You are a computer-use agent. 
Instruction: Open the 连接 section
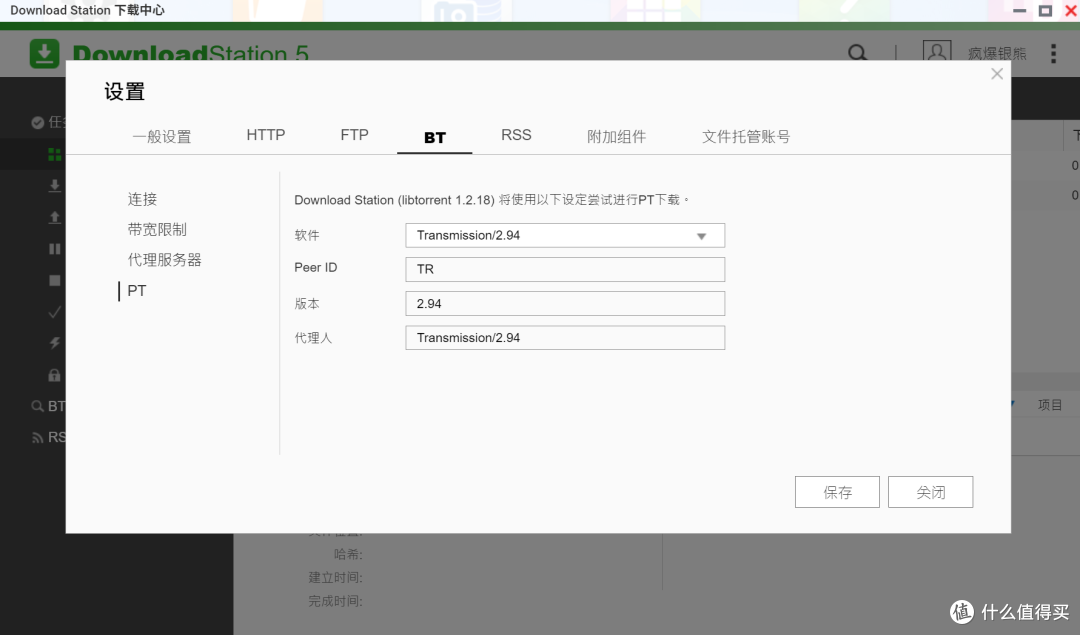click(143, 199)
